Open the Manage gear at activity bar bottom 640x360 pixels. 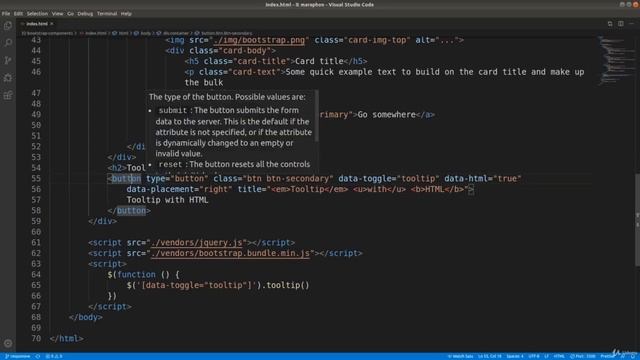pyautogui.click(x=8, y=343)
